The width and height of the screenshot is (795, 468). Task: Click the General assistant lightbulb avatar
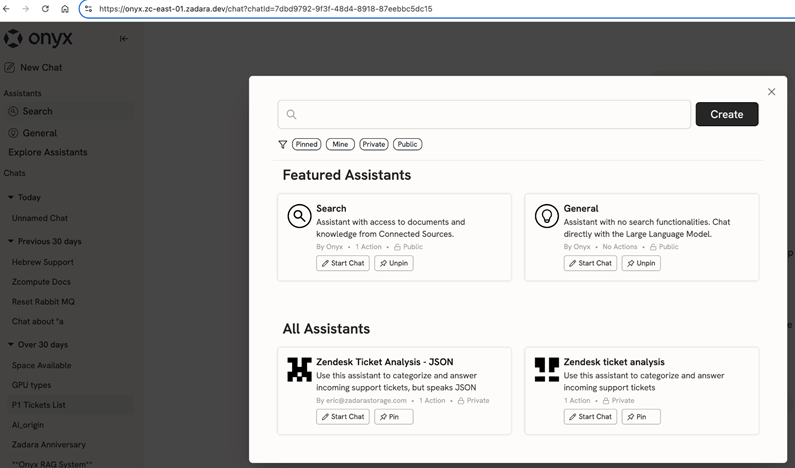point(547,216)
